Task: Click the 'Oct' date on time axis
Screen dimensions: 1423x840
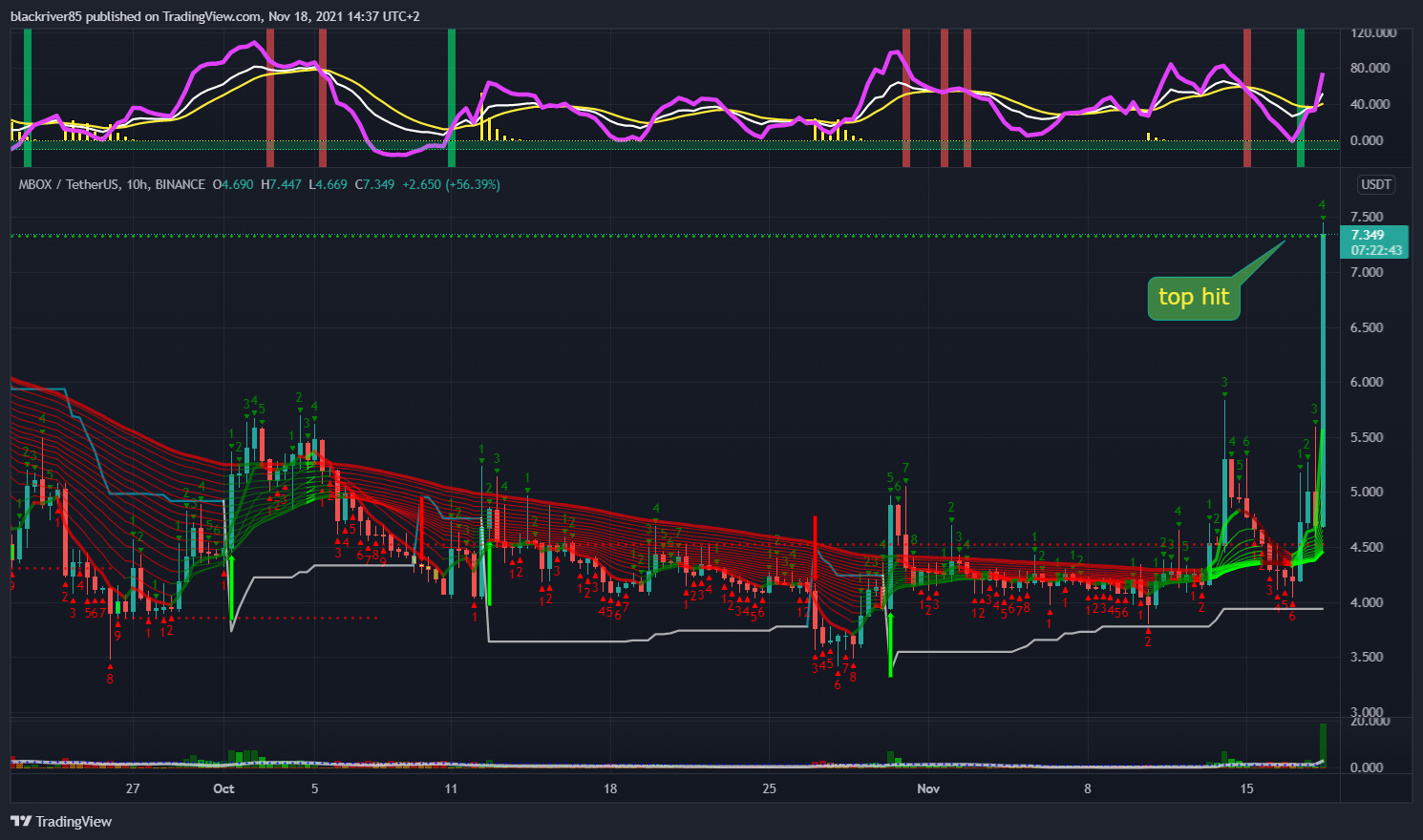Action: click(x=223, y=788)
